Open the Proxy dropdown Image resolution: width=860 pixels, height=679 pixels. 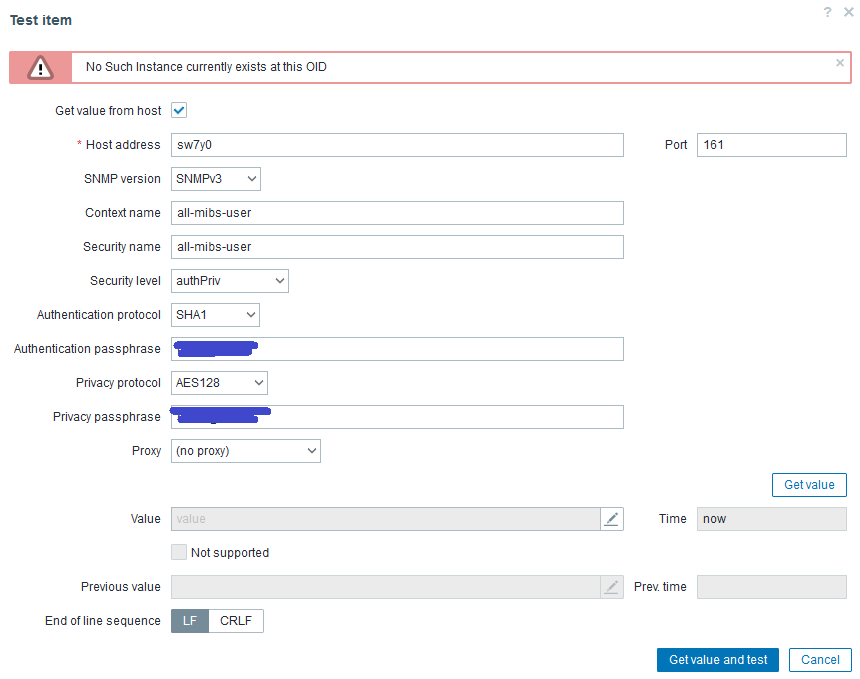[246, 451]
